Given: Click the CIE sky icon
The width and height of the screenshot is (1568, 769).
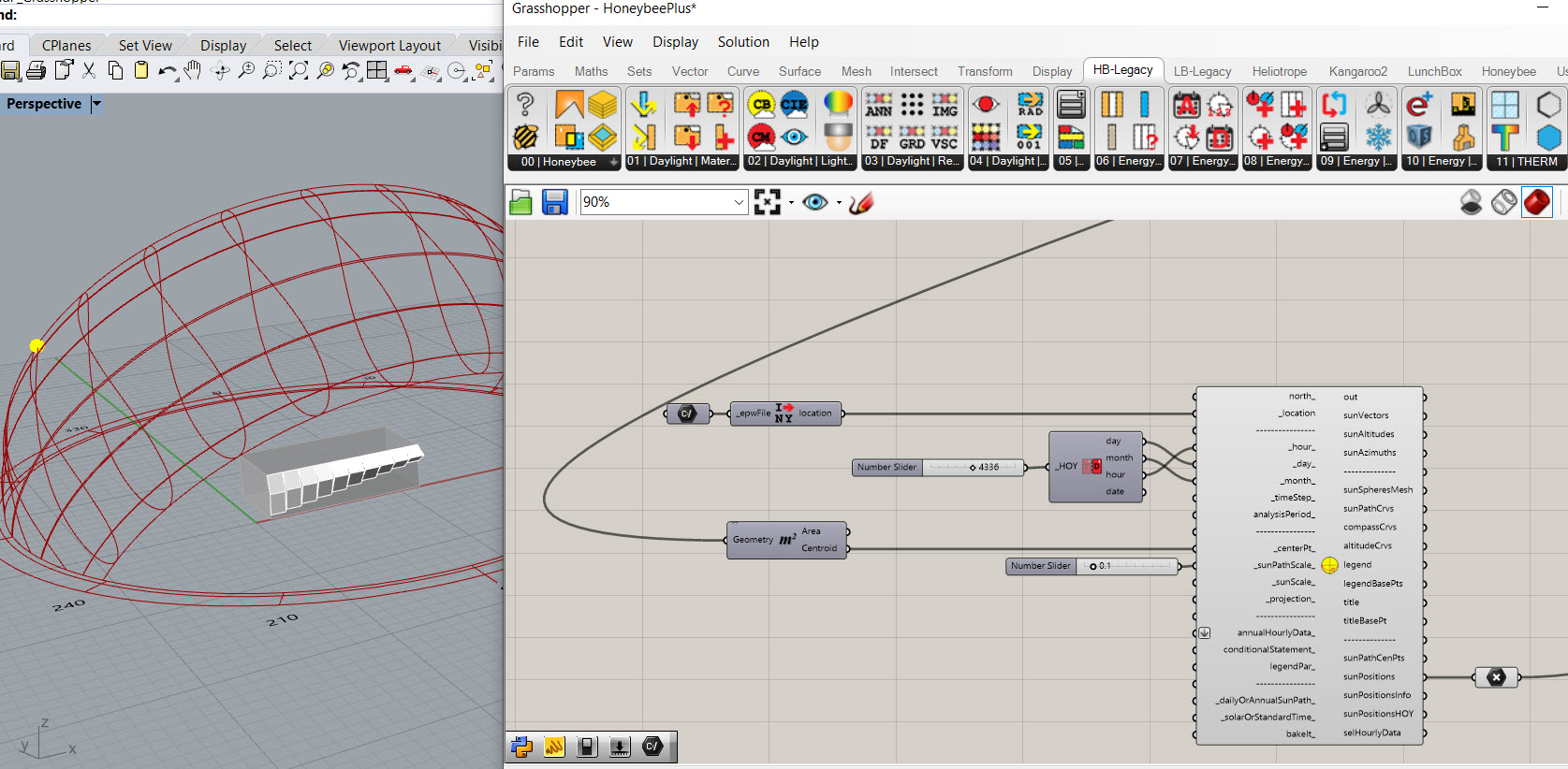Looking at the screenshot, I should click(x=795, y=105).
